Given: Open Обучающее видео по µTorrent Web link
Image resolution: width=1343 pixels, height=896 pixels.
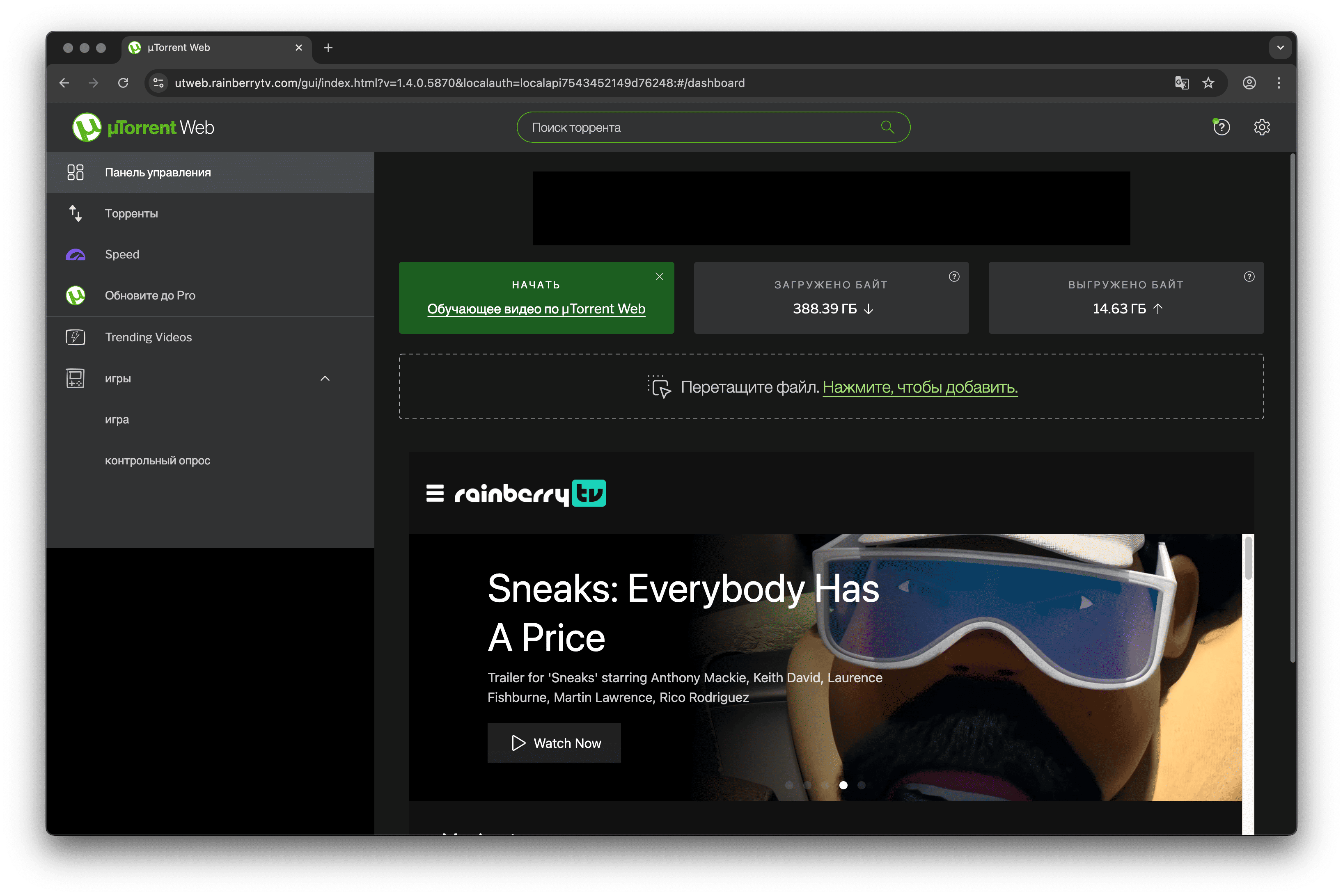Looking at the screenshot, I should [x=536, y=309].
